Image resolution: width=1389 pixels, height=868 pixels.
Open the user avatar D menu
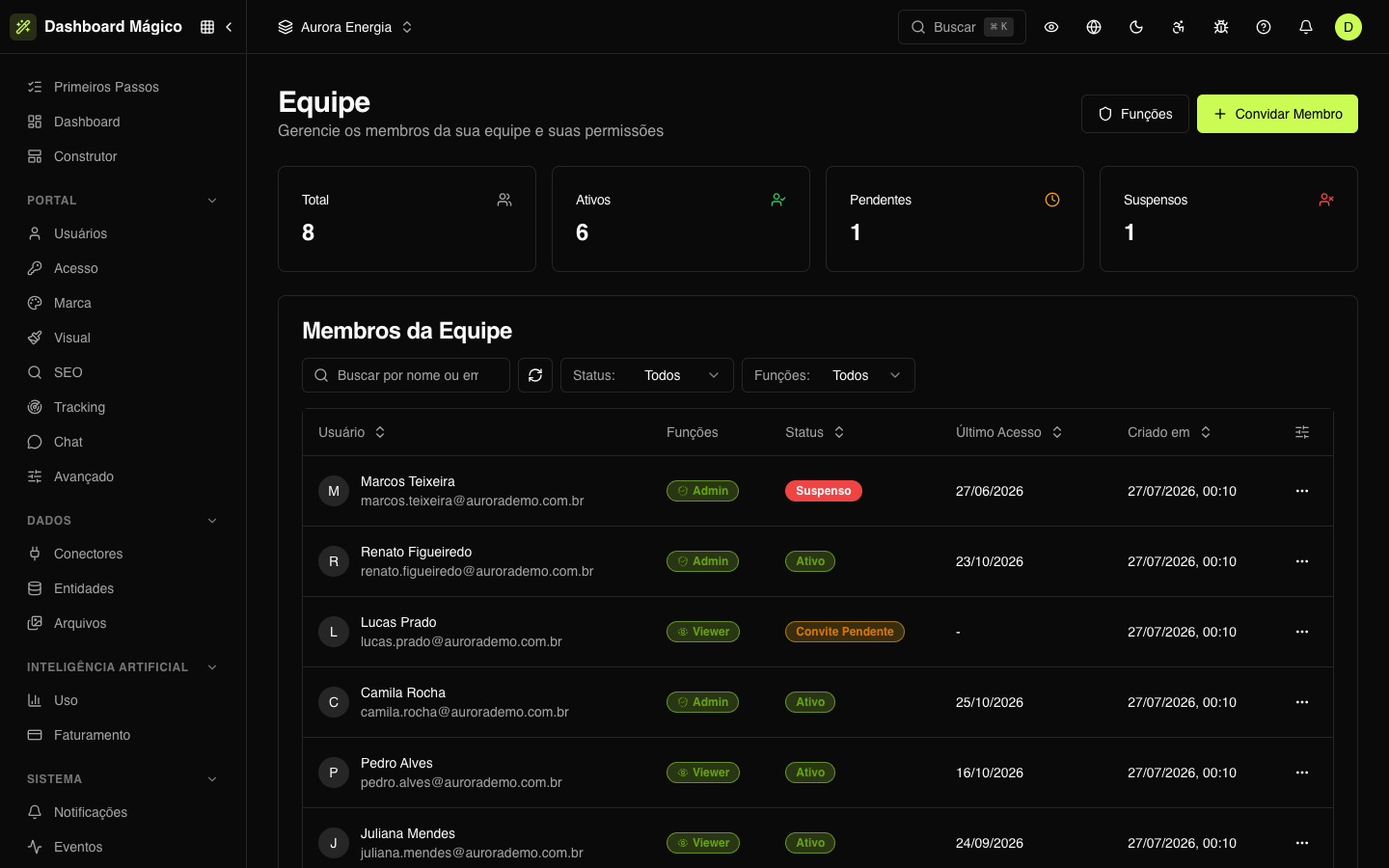tap(1348, 27)
